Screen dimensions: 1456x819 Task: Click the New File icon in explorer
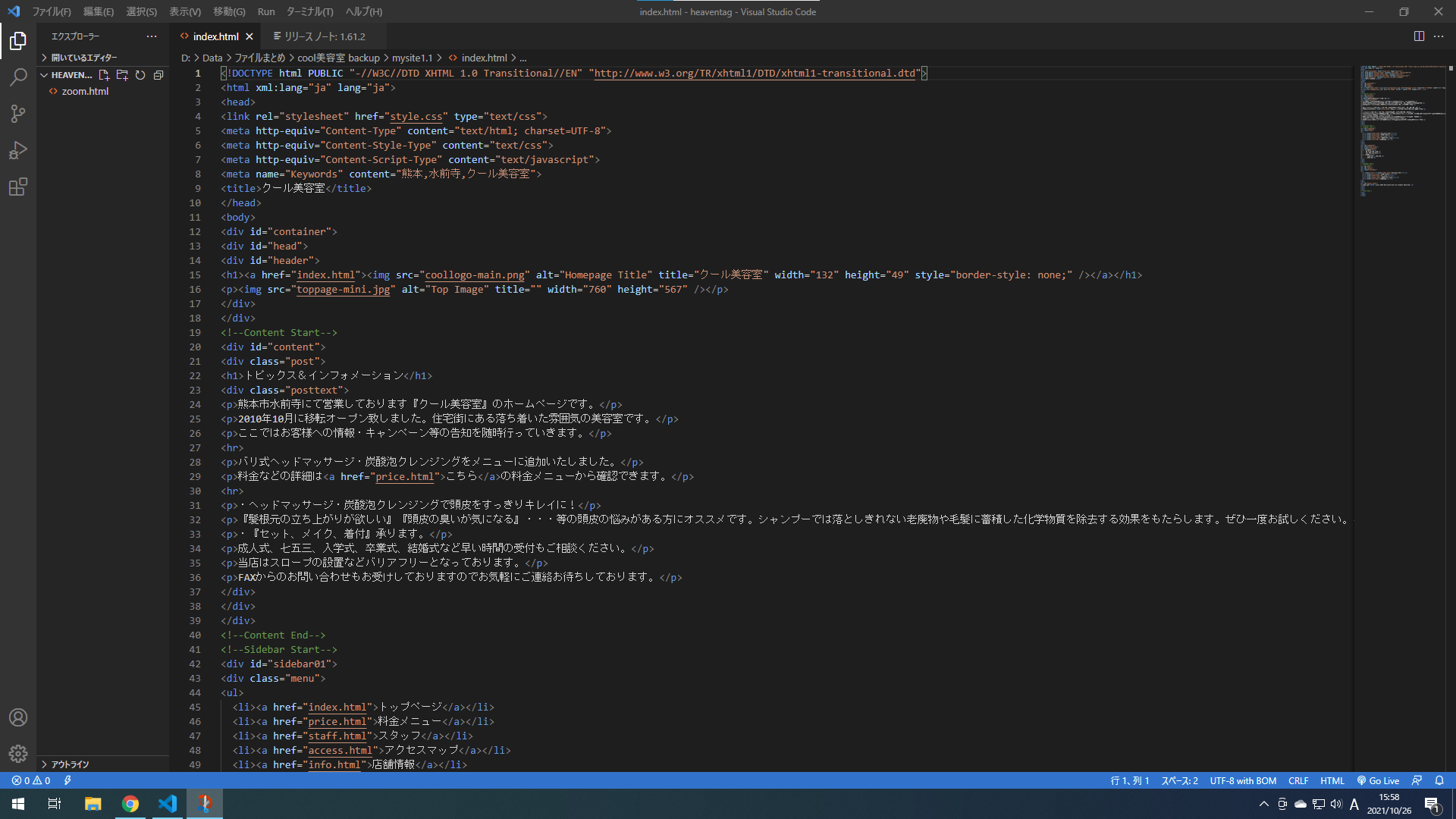(104, 75)
